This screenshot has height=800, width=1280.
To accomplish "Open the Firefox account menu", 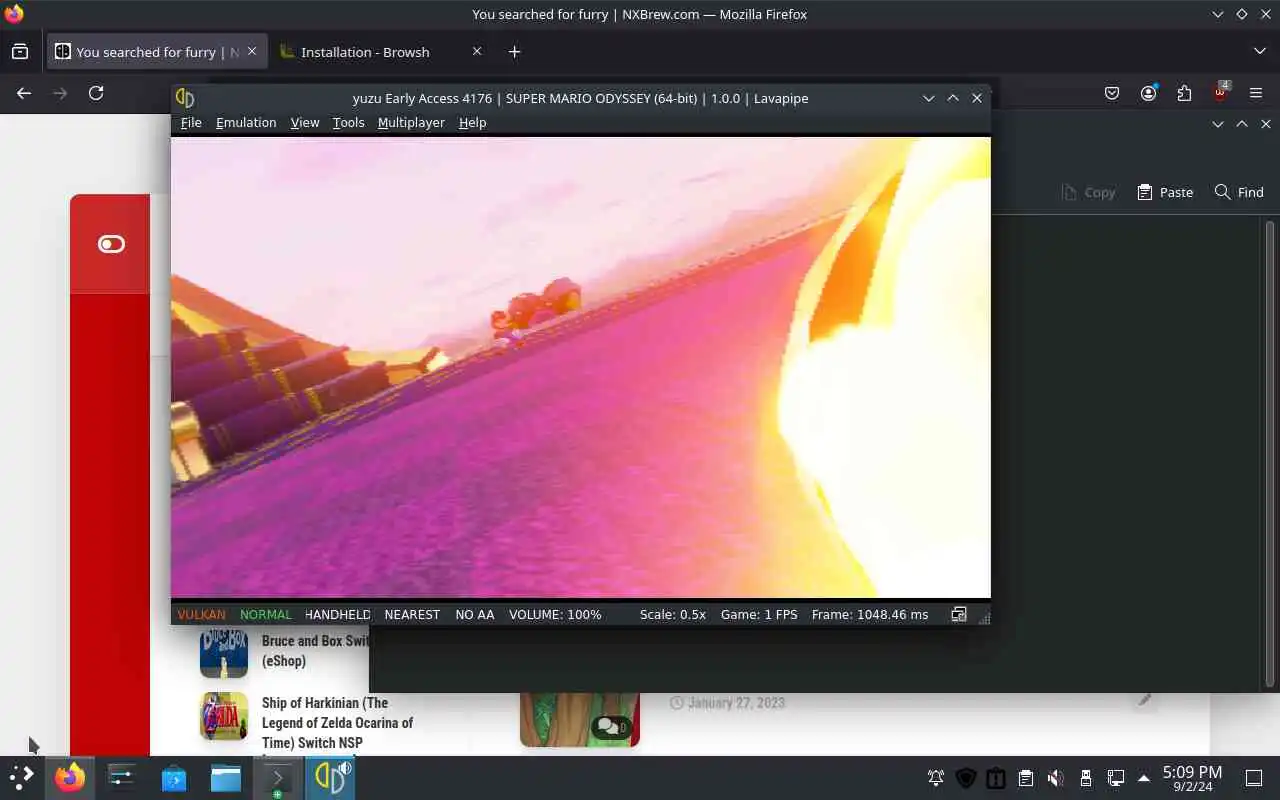I will (1148, 93).
